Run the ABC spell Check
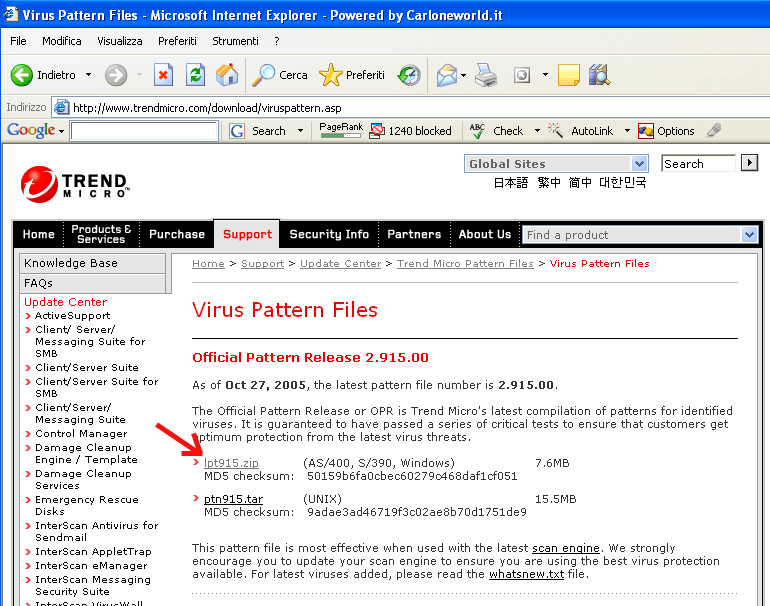This screenshot has width=770, height=606. tap(496, 131)
